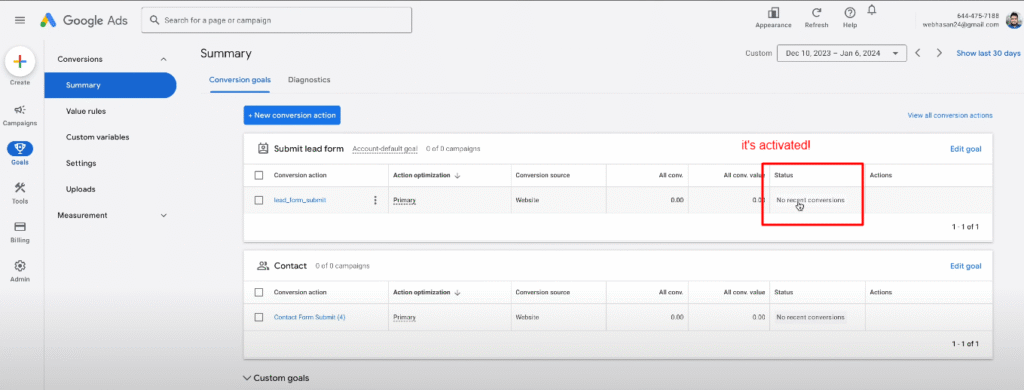Sort by Action optimization in Contact table
Image resolution: width=1024 pixels, height=390 pixels.
click(426, 292)
